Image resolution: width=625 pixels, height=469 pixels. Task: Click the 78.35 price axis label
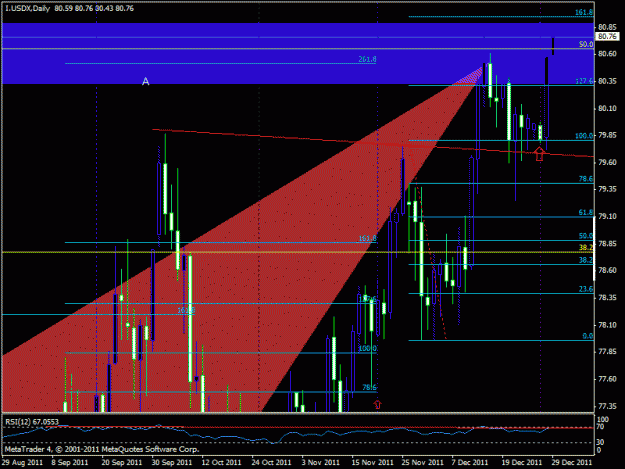tap(607, 298)
